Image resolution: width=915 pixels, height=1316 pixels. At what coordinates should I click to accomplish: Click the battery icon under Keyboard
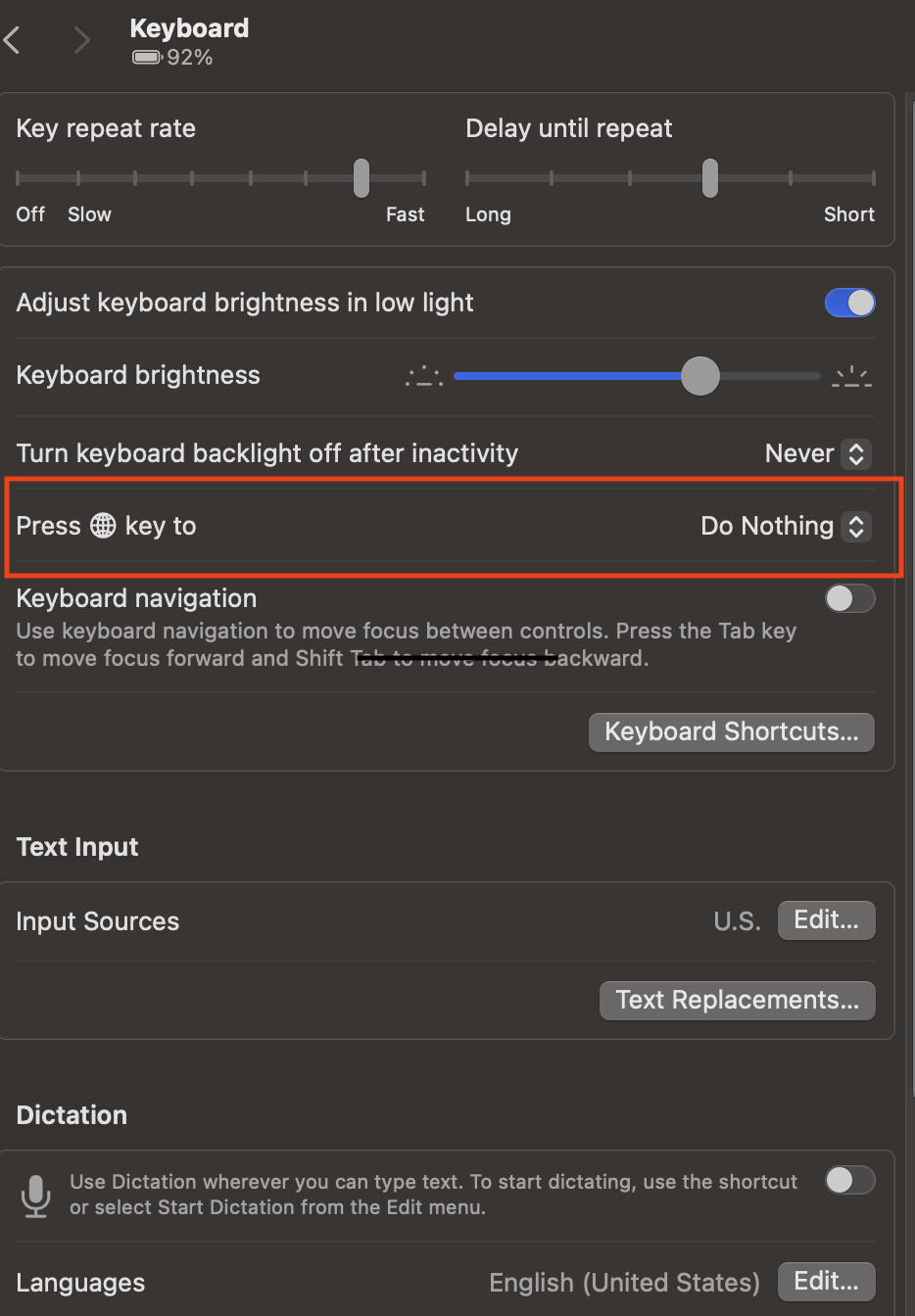point(147,58)
